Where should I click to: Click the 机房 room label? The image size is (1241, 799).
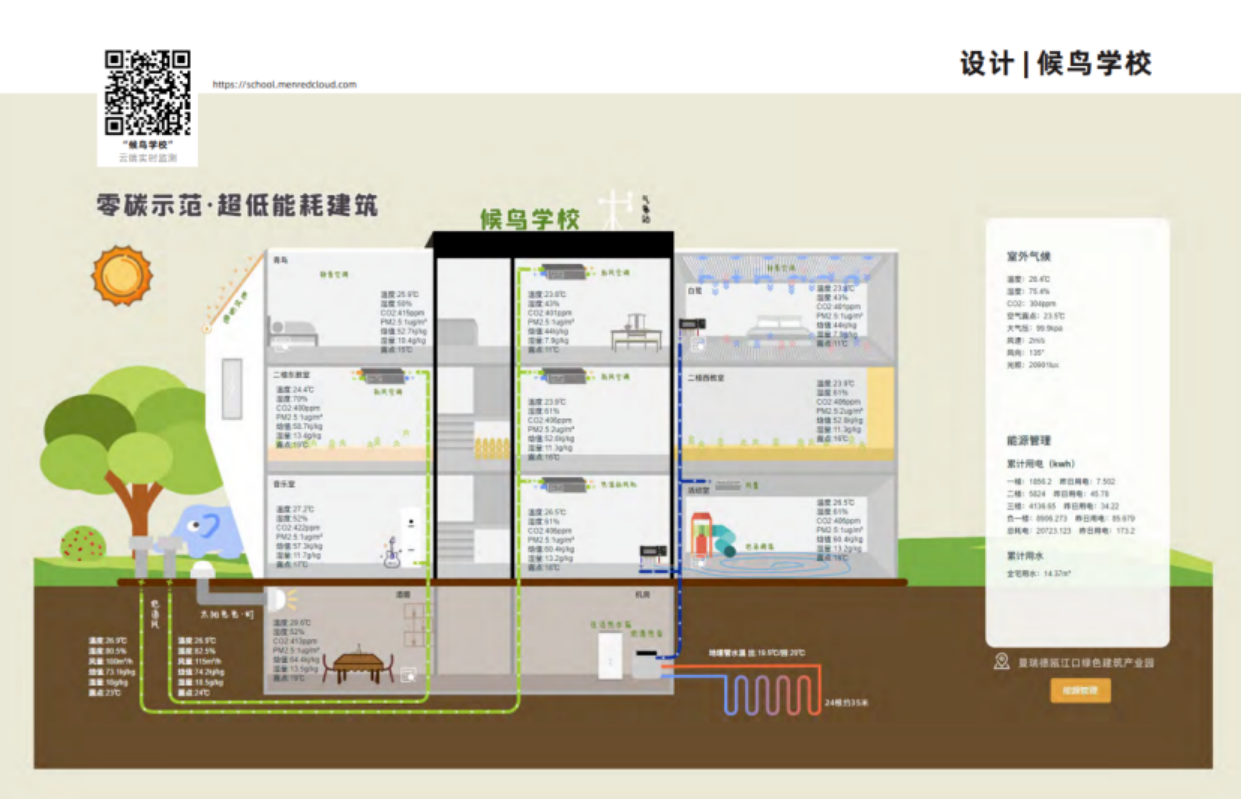pyautogui.click(x=643, y=594)
